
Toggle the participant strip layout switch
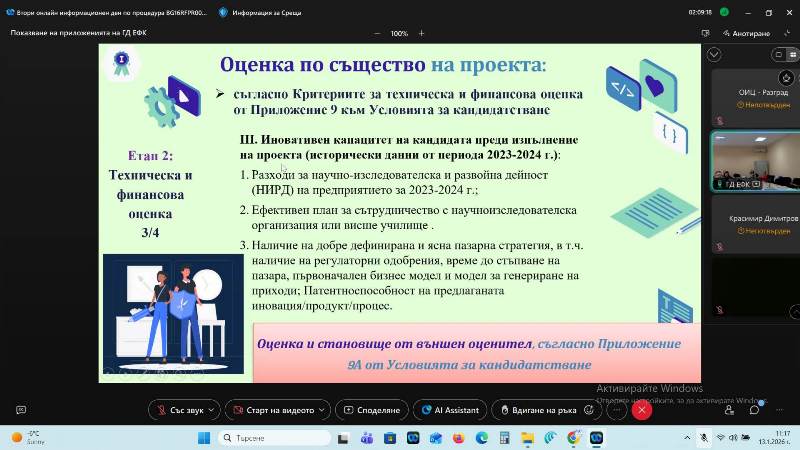tap(782, 54)
